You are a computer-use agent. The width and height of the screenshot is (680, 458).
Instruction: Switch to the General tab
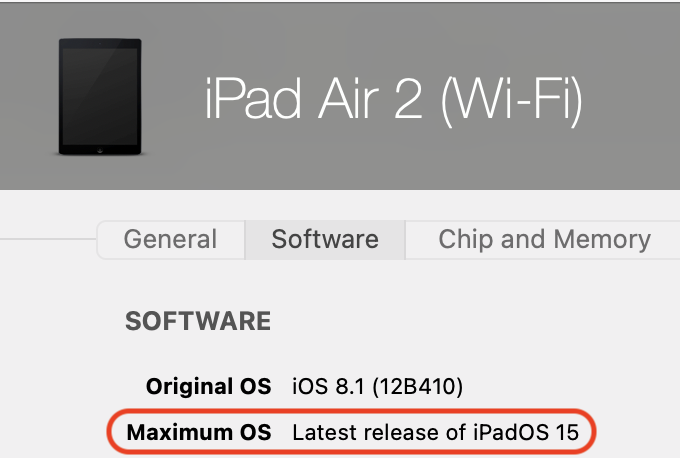(170, 240)
